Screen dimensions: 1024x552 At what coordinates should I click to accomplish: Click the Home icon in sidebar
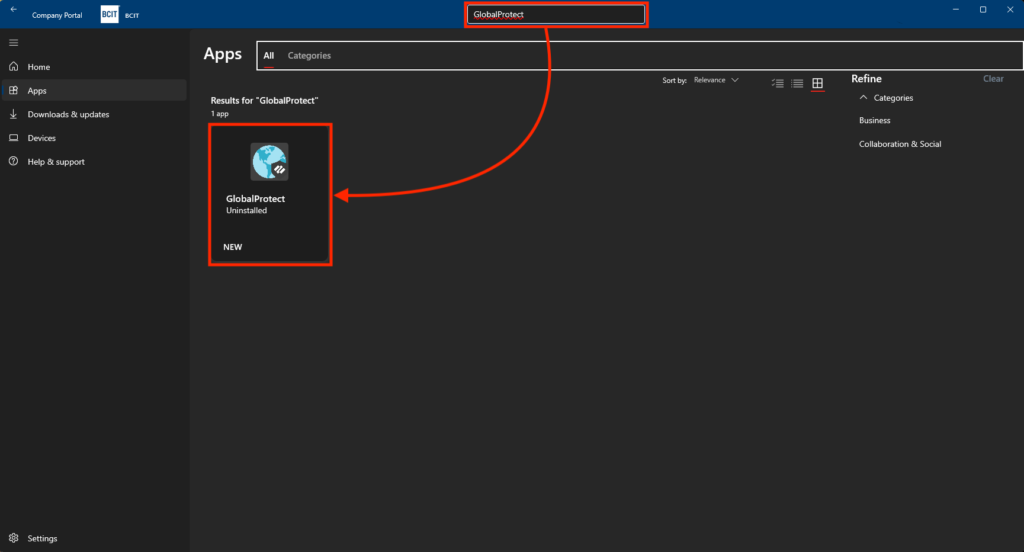(14, 67)
